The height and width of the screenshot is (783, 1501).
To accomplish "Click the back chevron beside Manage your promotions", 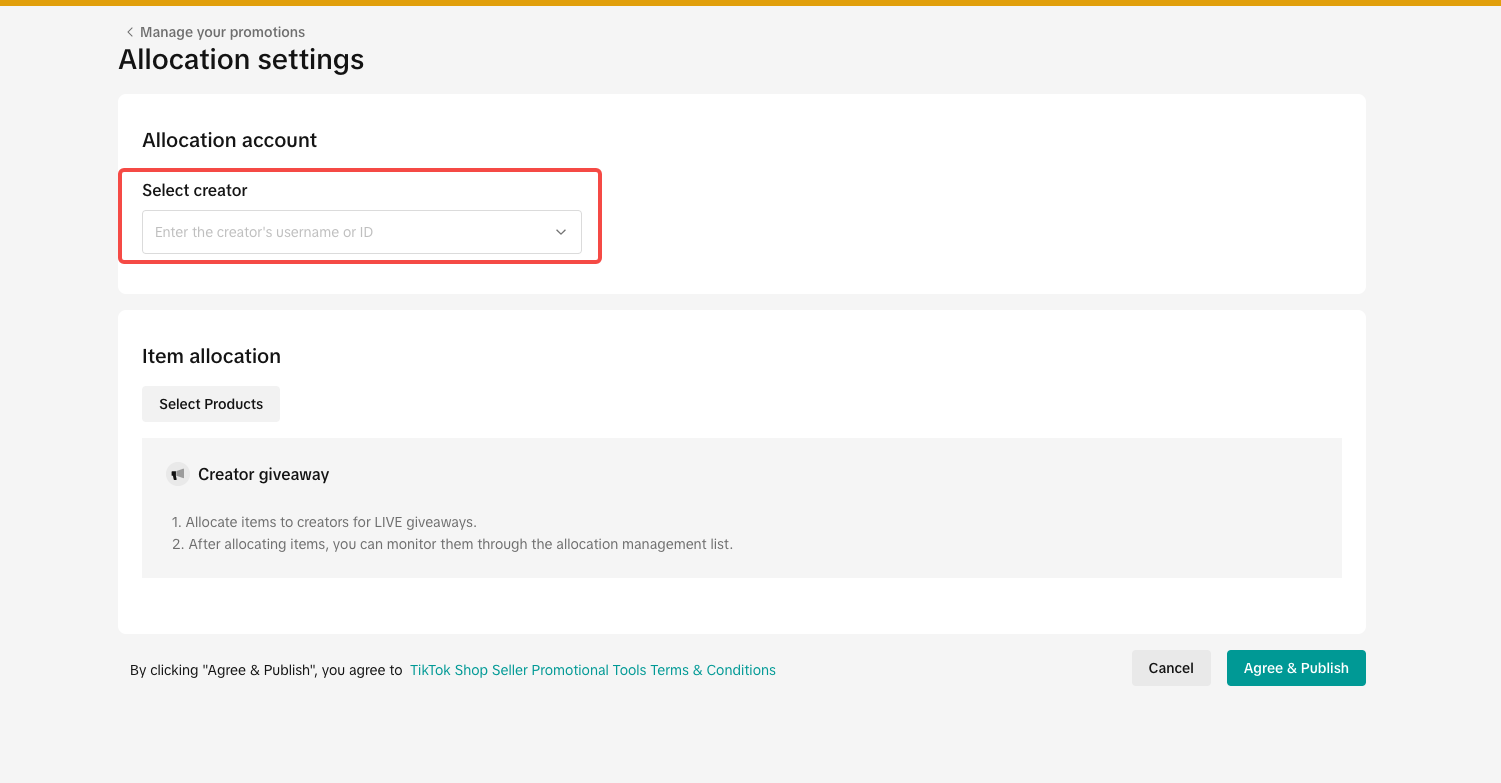I will (129, 32).
